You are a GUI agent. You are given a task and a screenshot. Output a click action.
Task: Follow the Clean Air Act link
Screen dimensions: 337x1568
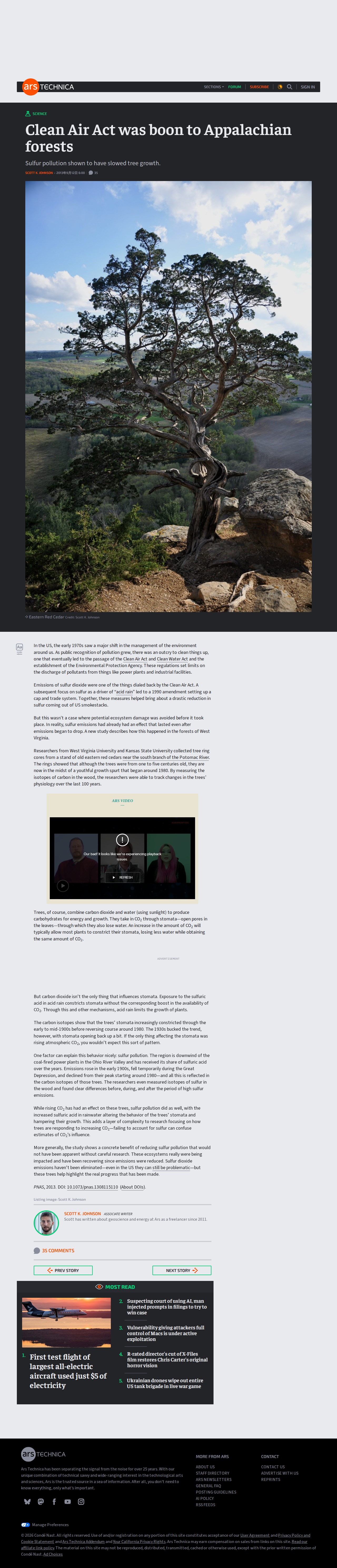135,659
